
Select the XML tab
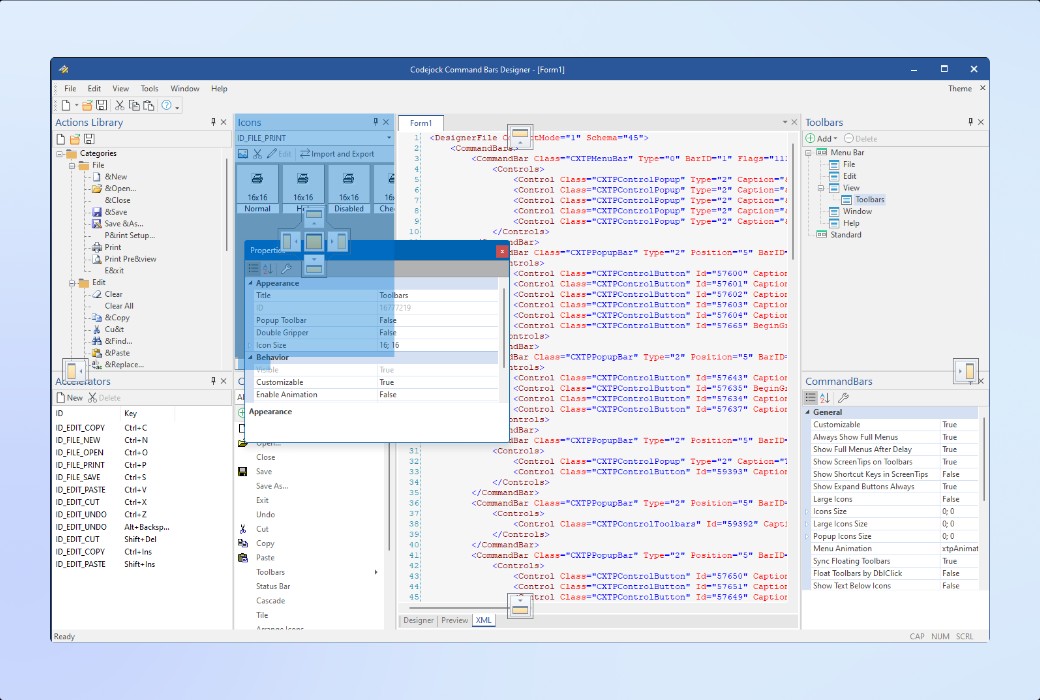[484, 620]
